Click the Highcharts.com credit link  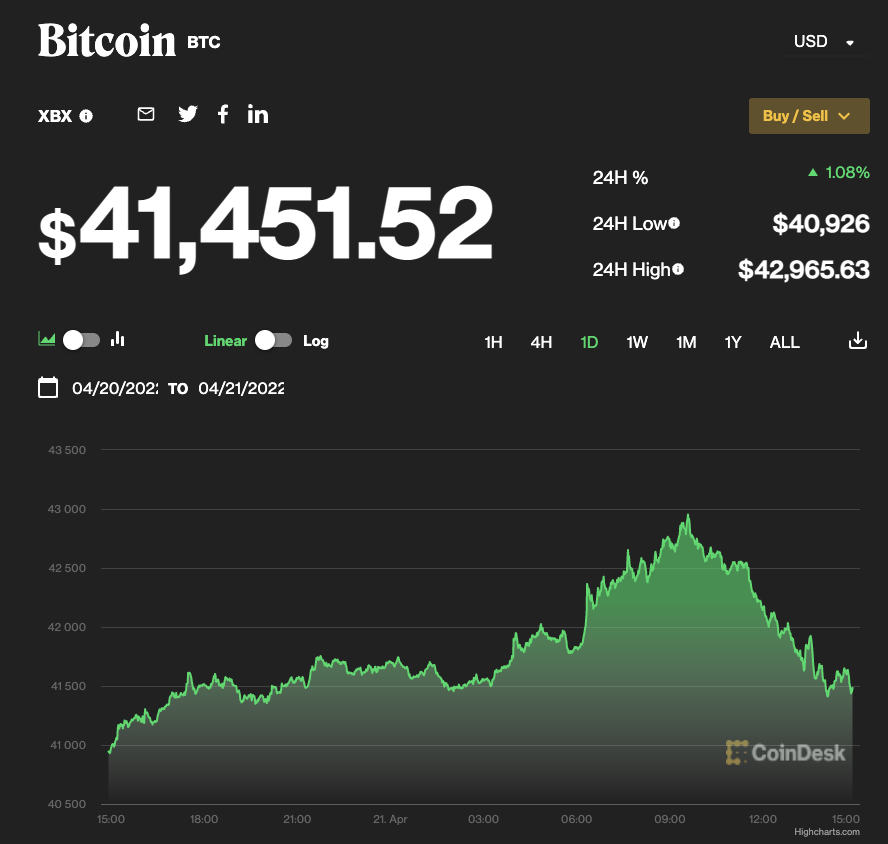826,831
